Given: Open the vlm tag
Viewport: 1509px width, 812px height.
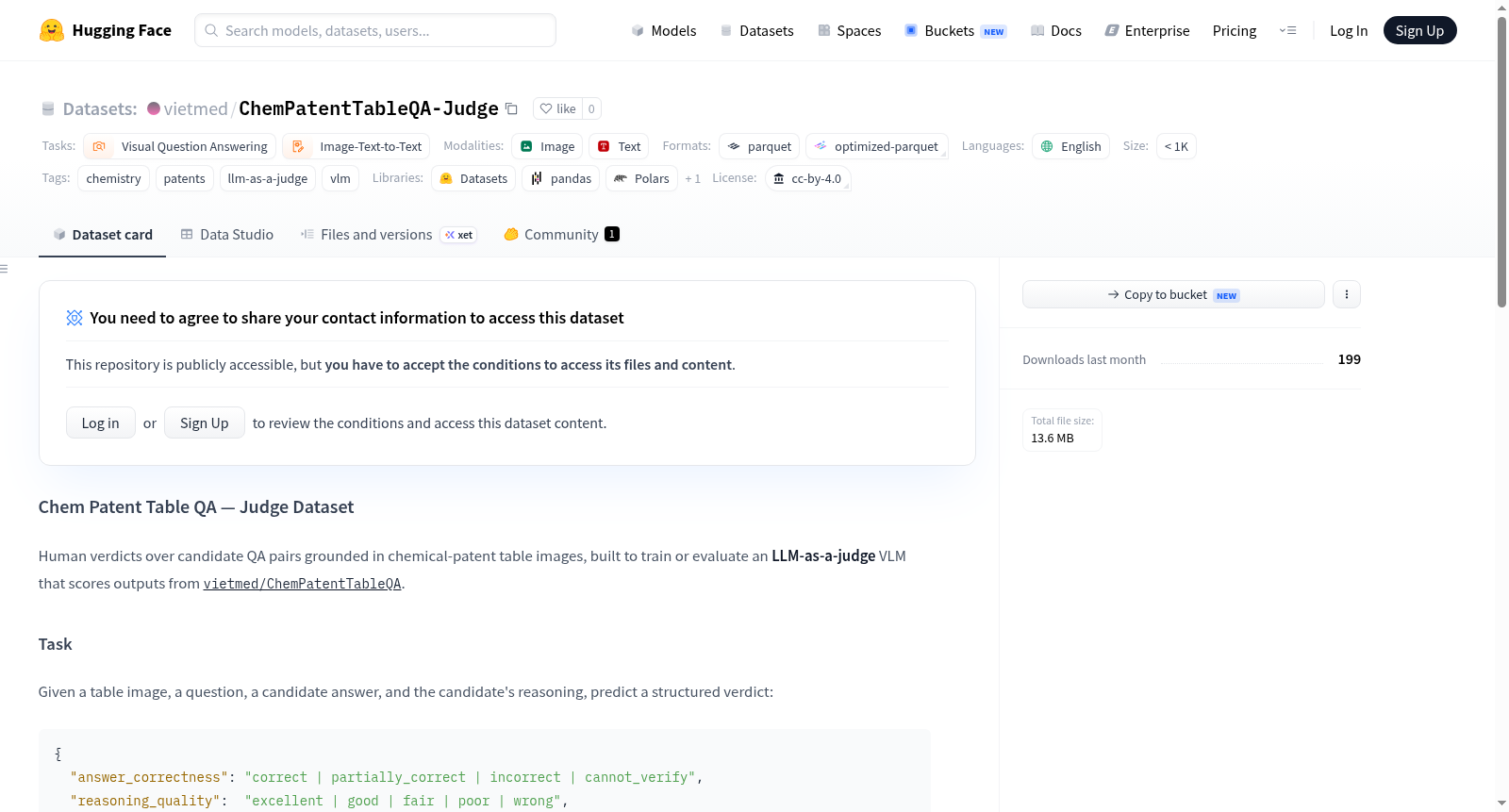Looking at the screenshot, I should click(x=340, y=178).
